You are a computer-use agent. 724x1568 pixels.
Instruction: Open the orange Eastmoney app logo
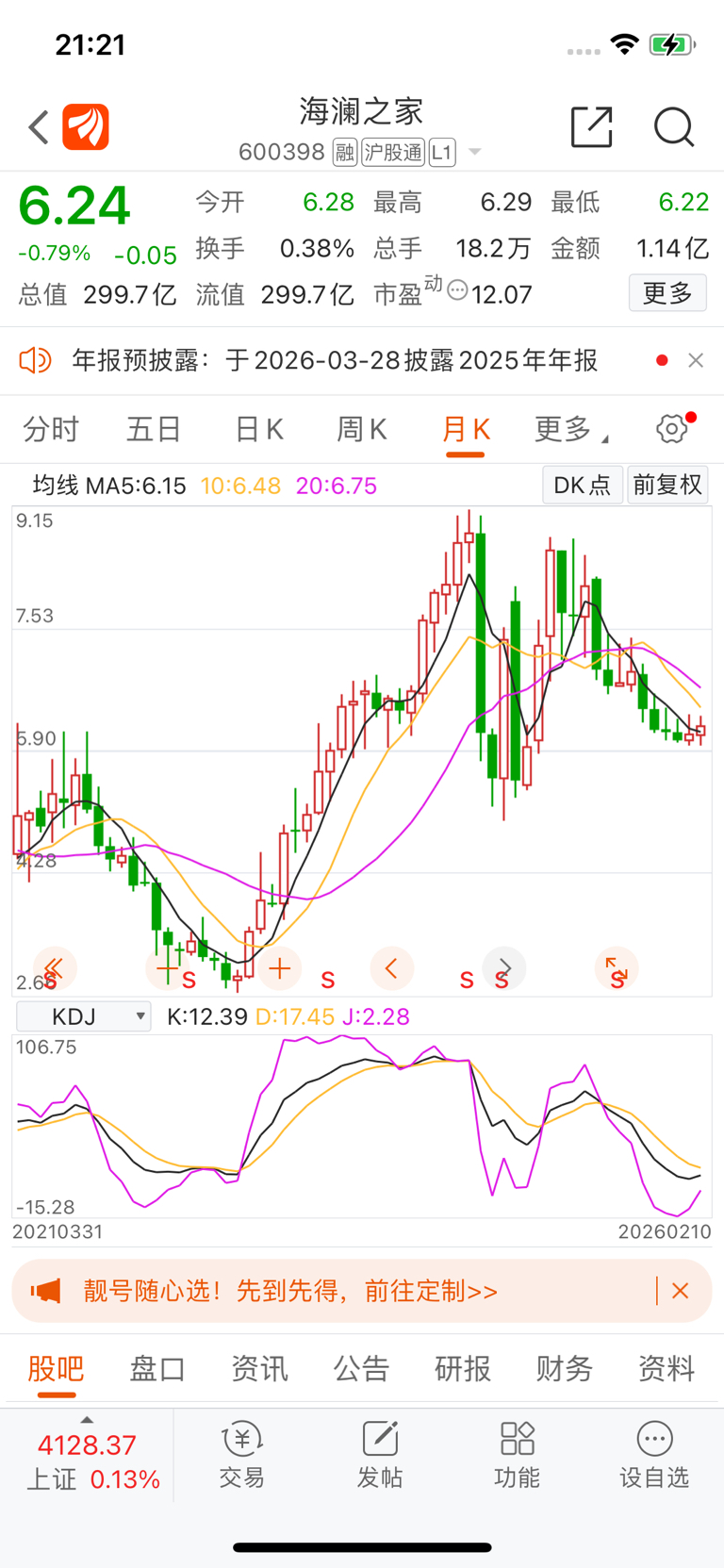86,127
